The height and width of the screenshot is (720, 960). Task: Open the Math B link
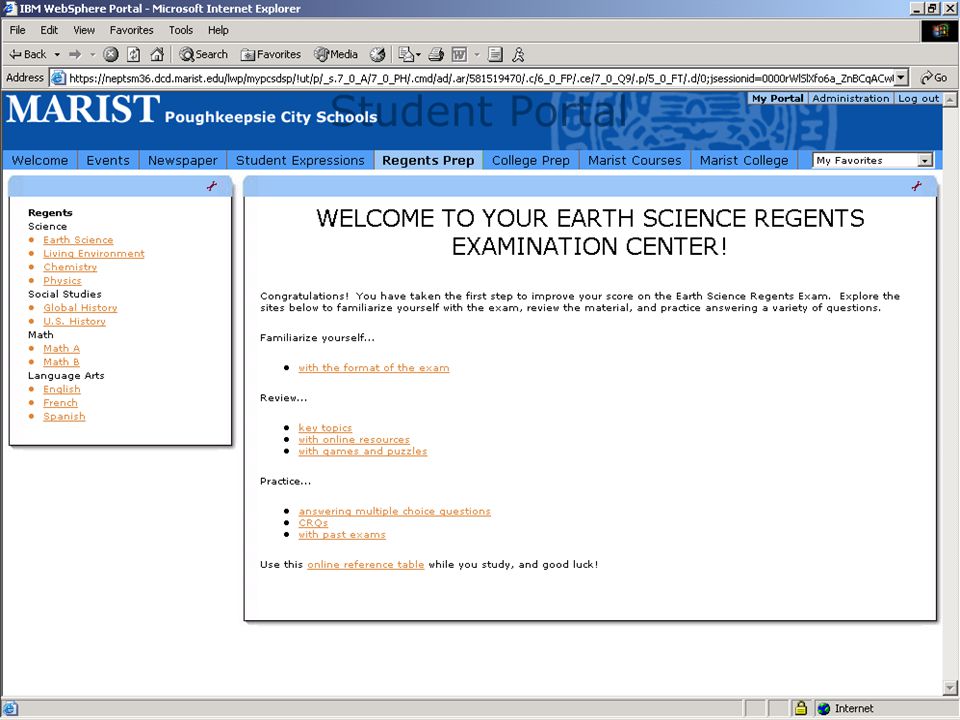(61, 362)
